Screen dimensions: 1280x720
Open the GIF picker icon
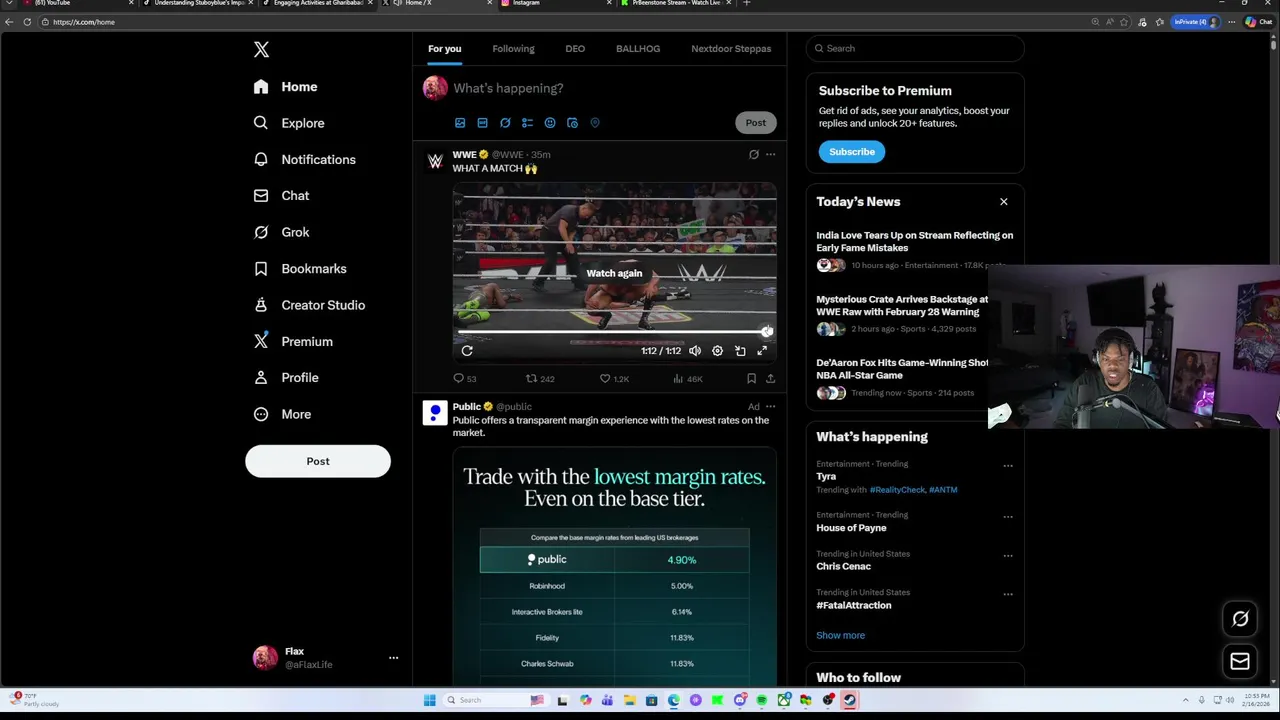pos(482,123)
